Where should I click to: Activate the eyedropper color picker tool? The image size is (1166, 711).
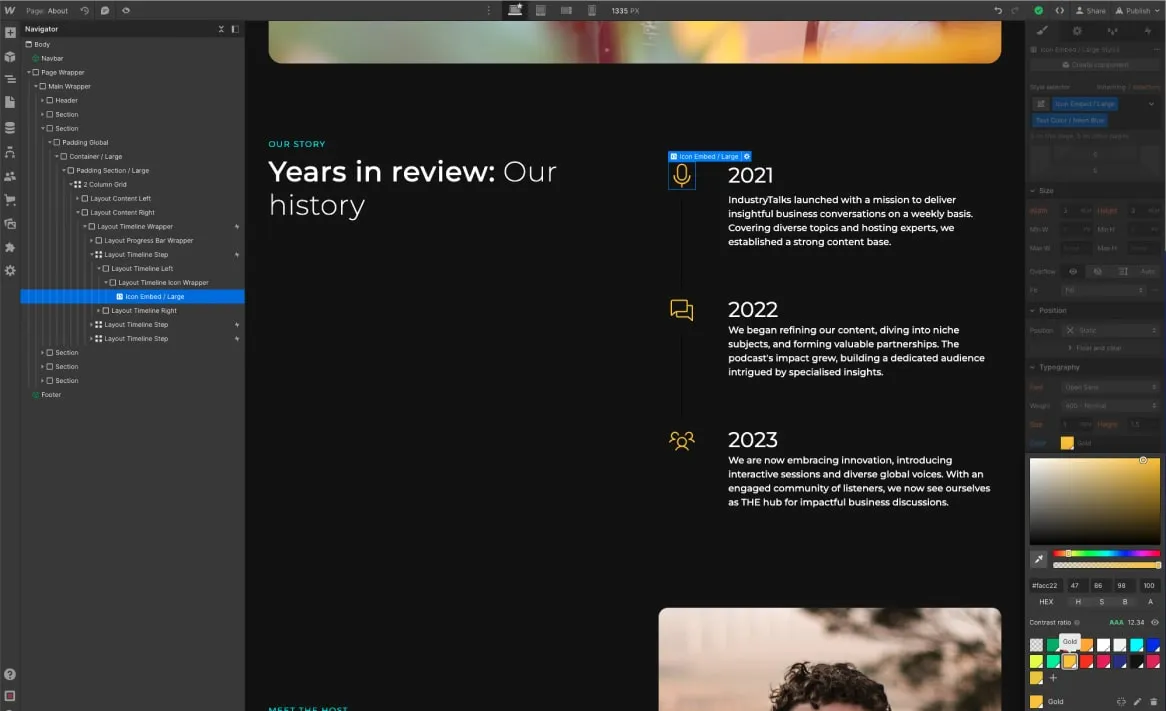(x=1039, y=559)
